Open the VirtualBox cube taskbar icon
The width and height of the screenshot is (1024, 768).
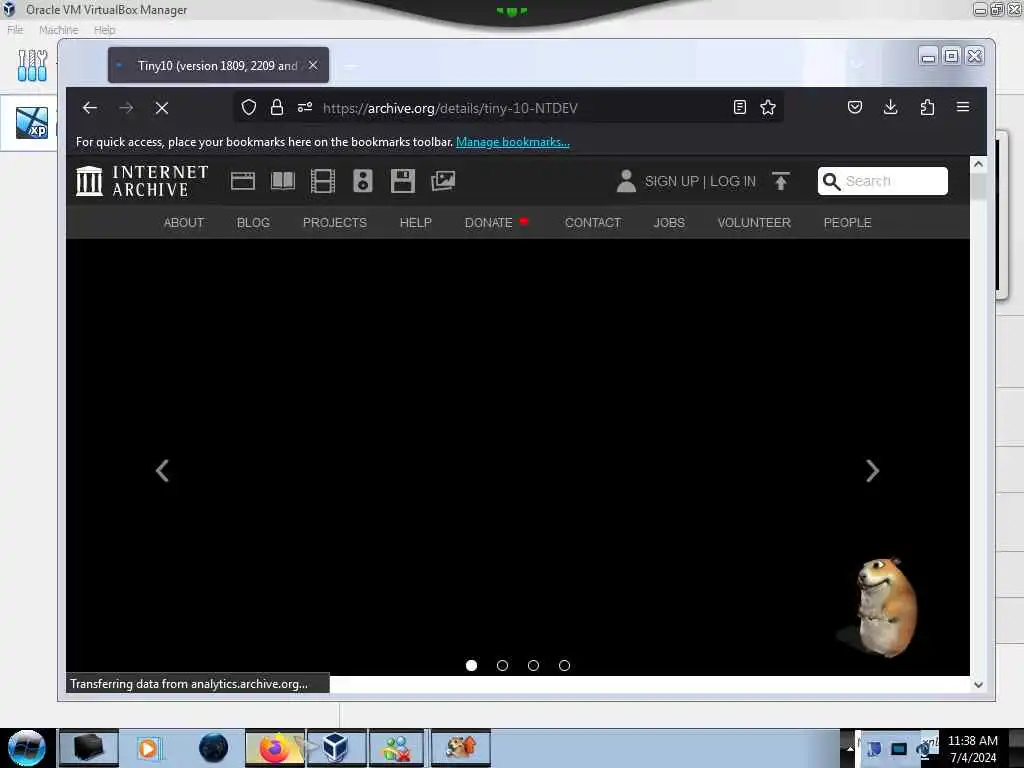(336, 748)
